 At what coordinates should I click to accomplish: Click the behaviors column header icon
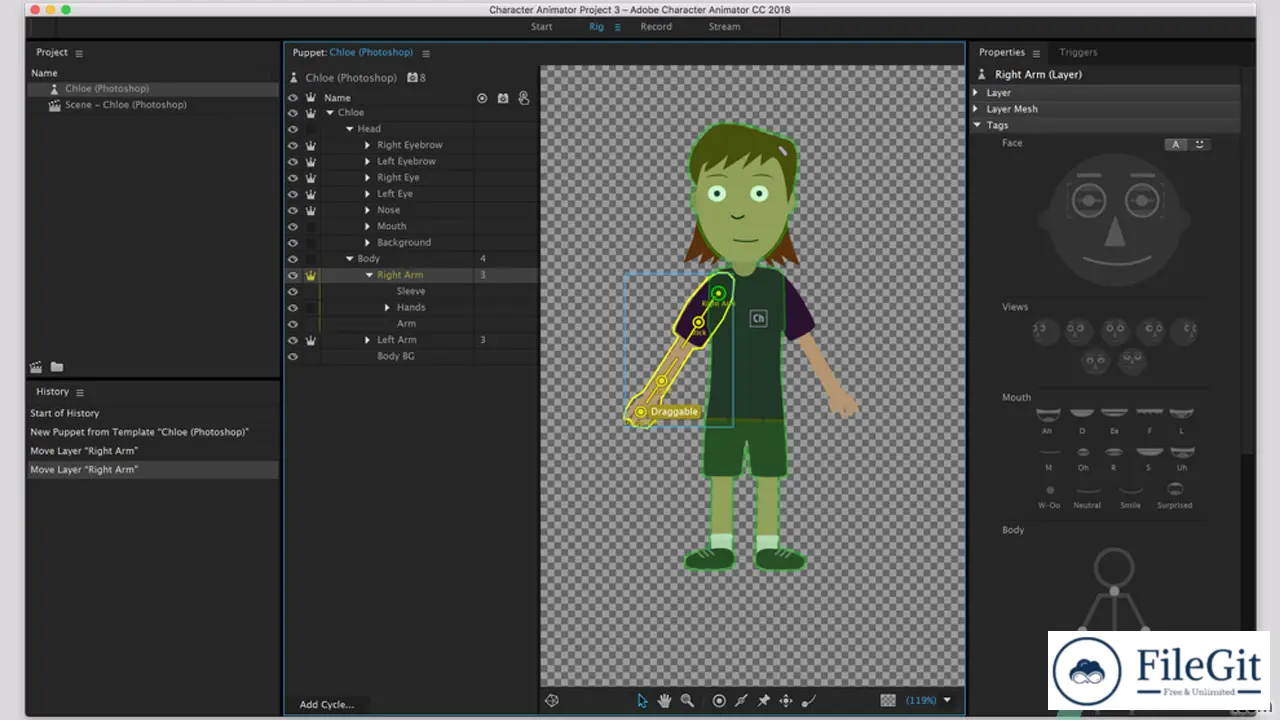pos(523,98)
